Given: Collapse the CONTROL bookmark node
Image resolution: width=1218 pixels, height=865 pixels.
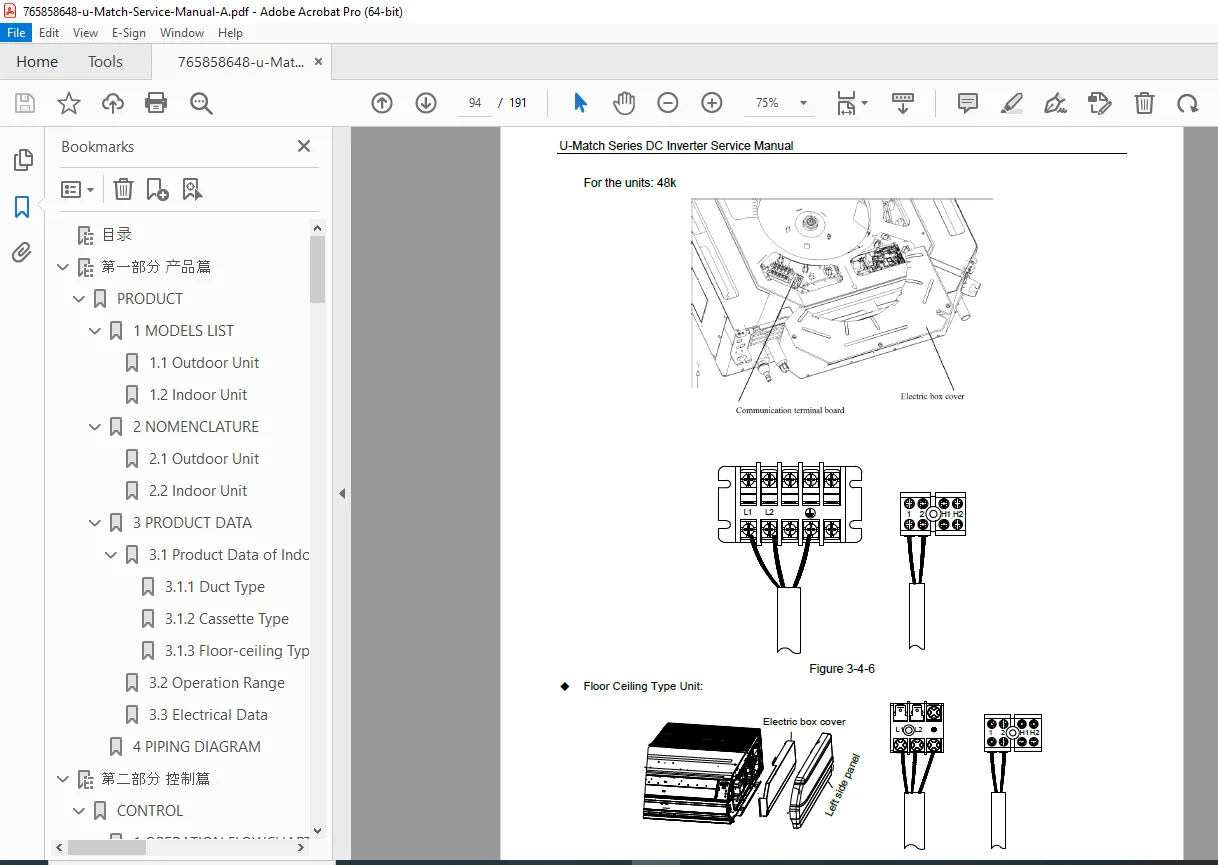Looking at the screenshot, I should pyautogui.click(x=79, y=811).
